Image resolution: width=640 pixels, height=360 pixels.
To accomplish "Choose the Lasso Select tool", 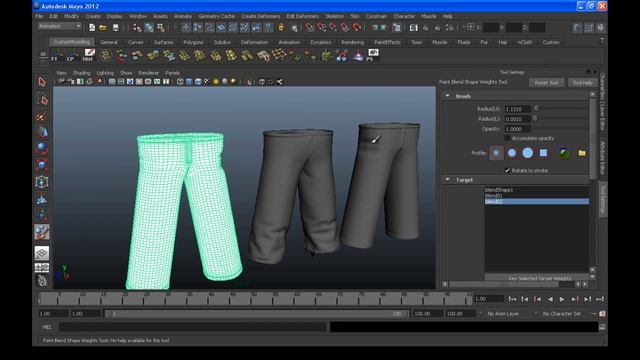I will coord(42,99).
